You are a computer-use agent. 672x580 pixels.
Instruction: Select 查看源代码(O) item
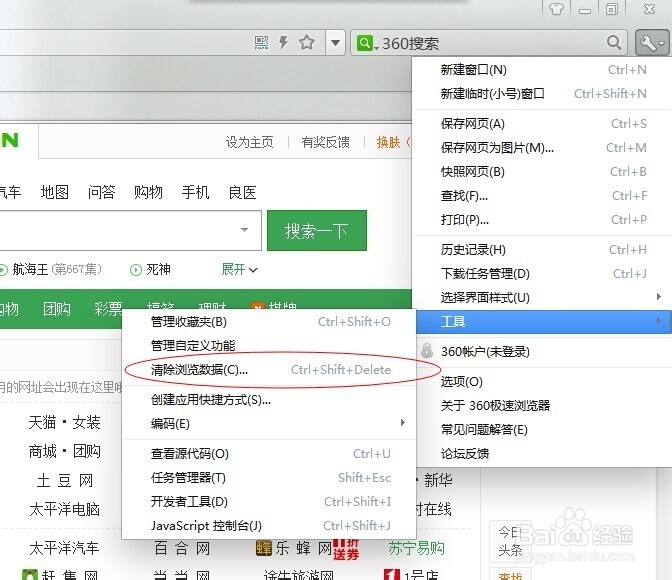tap(270, 454)
